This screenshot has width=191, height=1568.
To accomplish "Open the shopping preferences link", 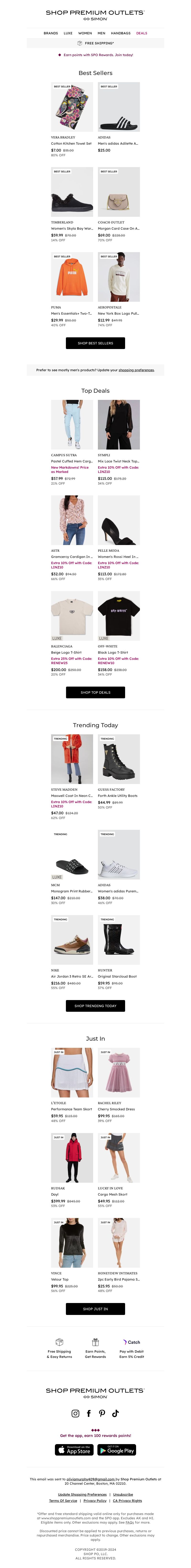I will tap(136, 370).
